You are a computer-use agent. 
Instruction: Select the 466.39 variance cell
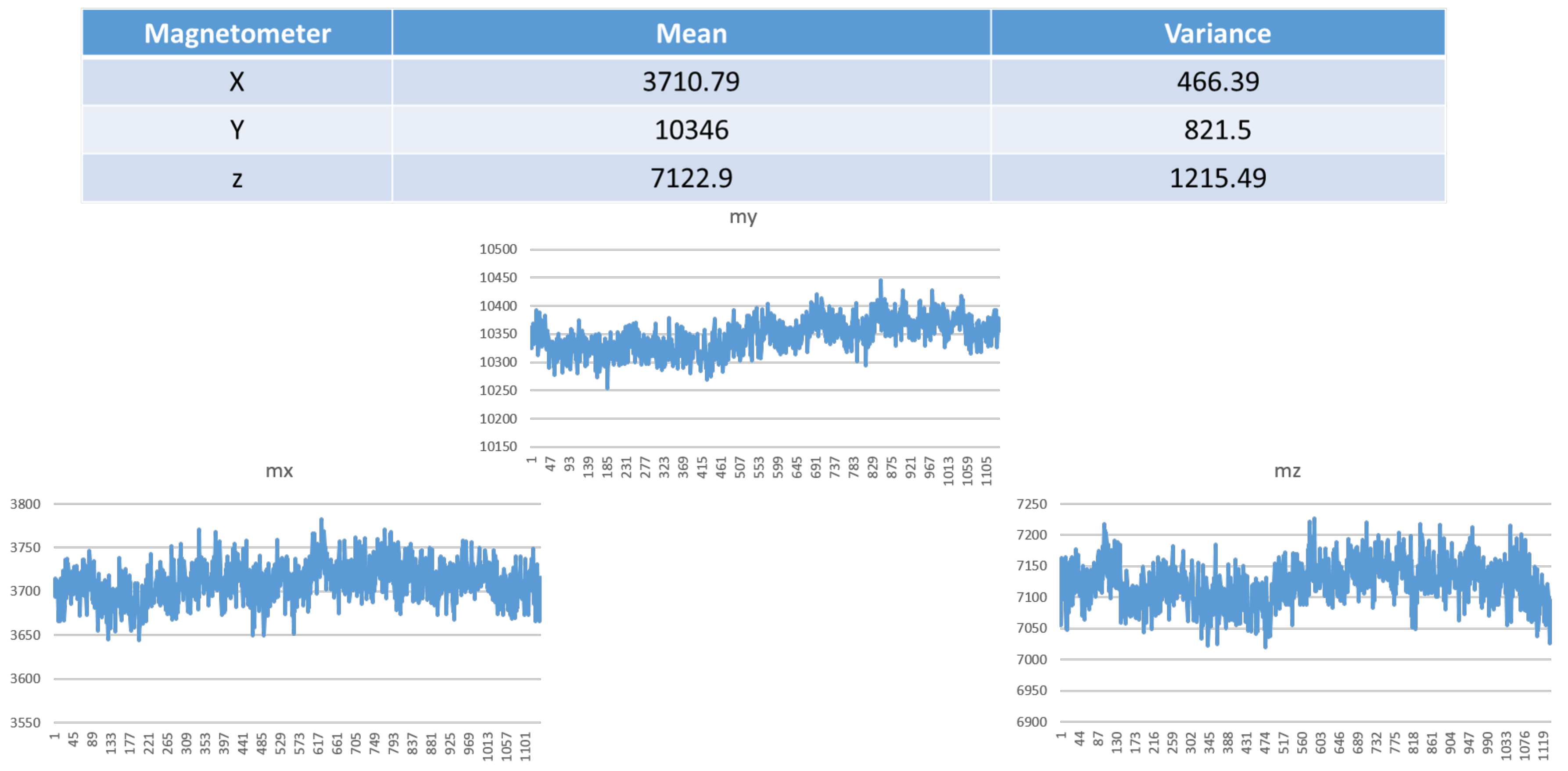tap(1217, 82)
